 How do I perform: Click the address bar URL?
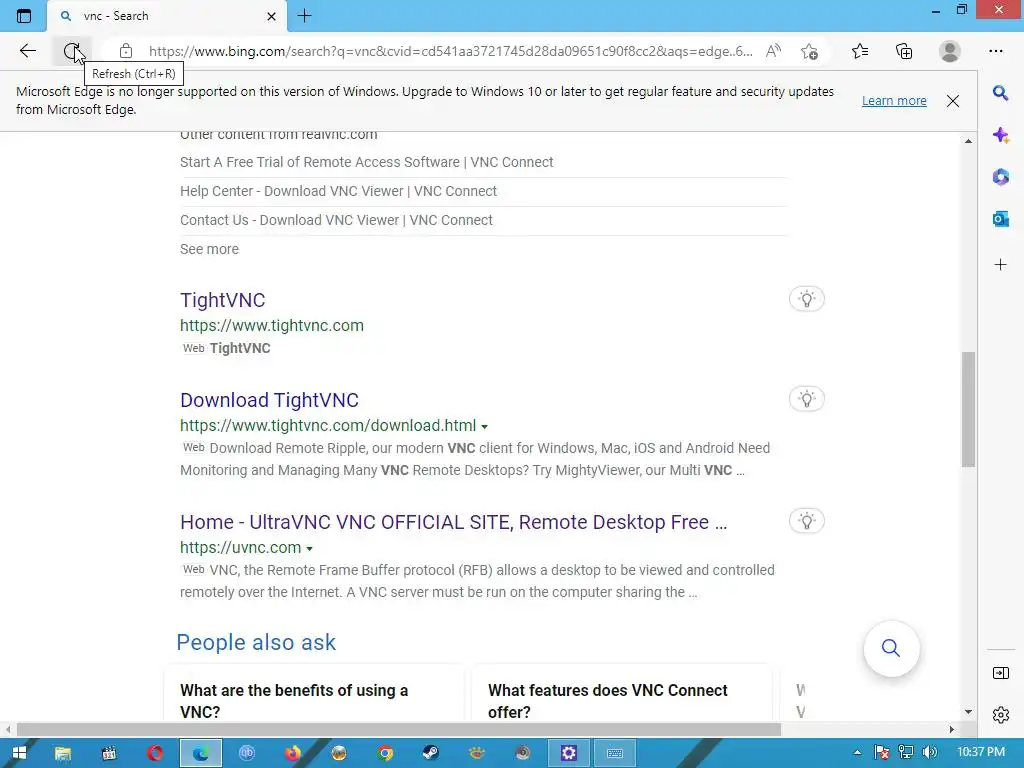450,51
